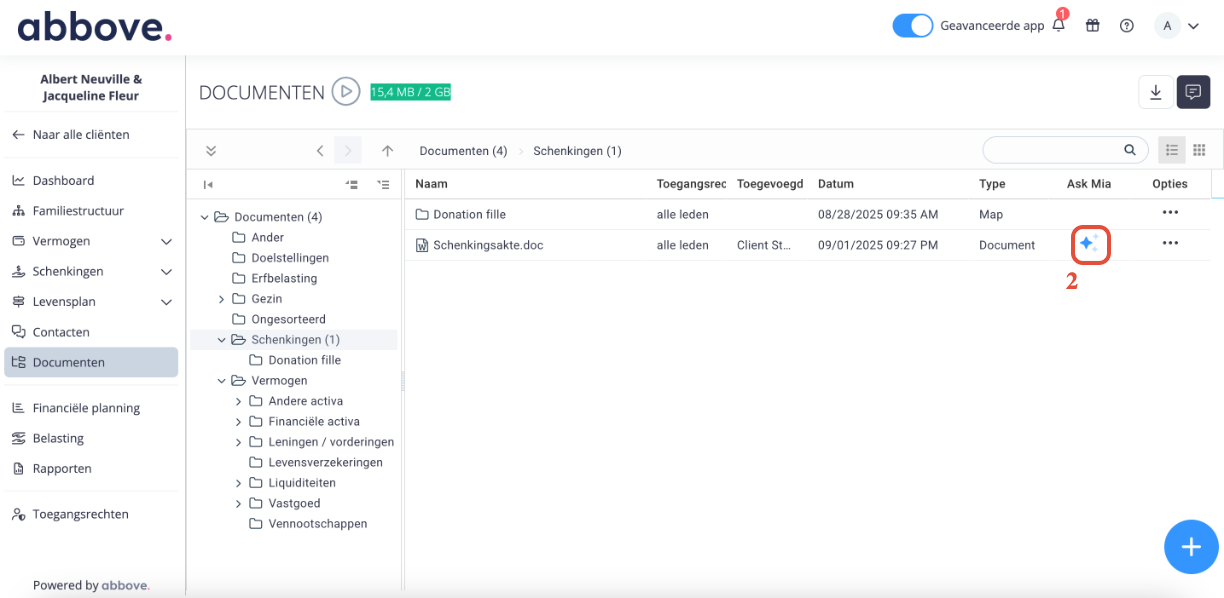
Task: Play the Documenten tutorial video button
Action: [x=346, y=92]
